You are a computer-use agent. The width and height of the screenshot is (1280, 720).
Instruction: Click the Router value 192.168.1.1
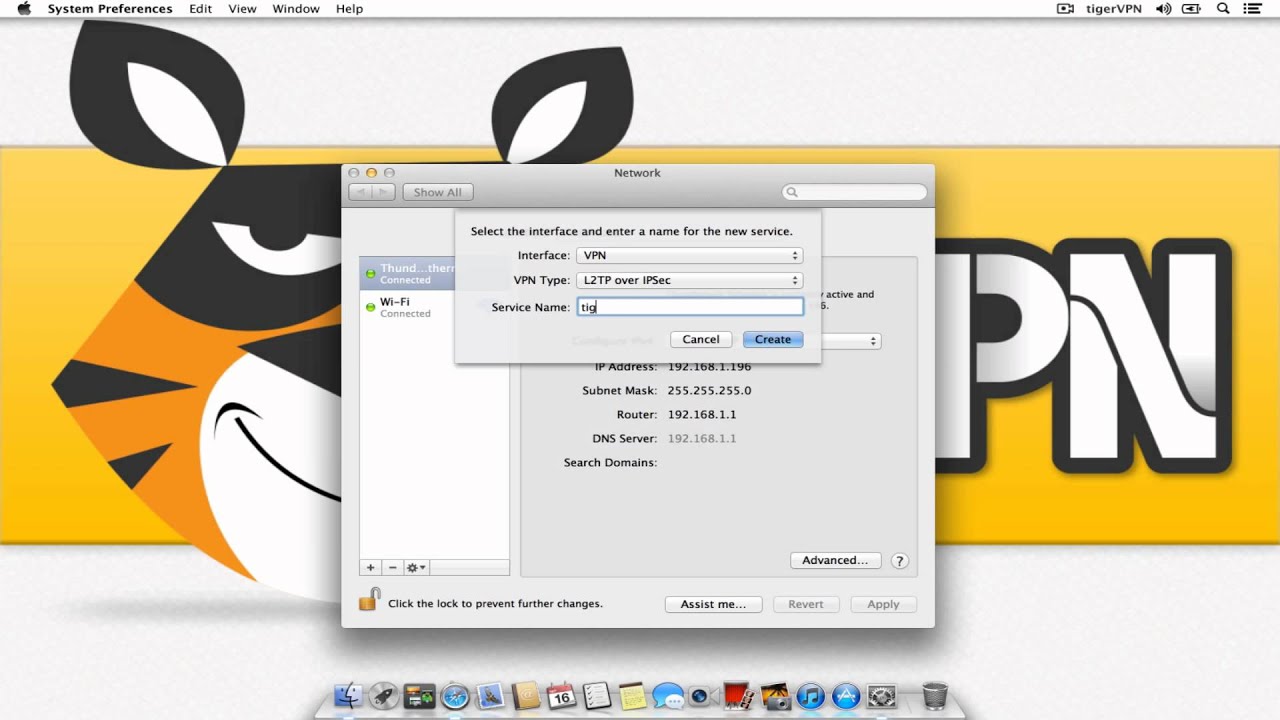(x=702, y=415)
